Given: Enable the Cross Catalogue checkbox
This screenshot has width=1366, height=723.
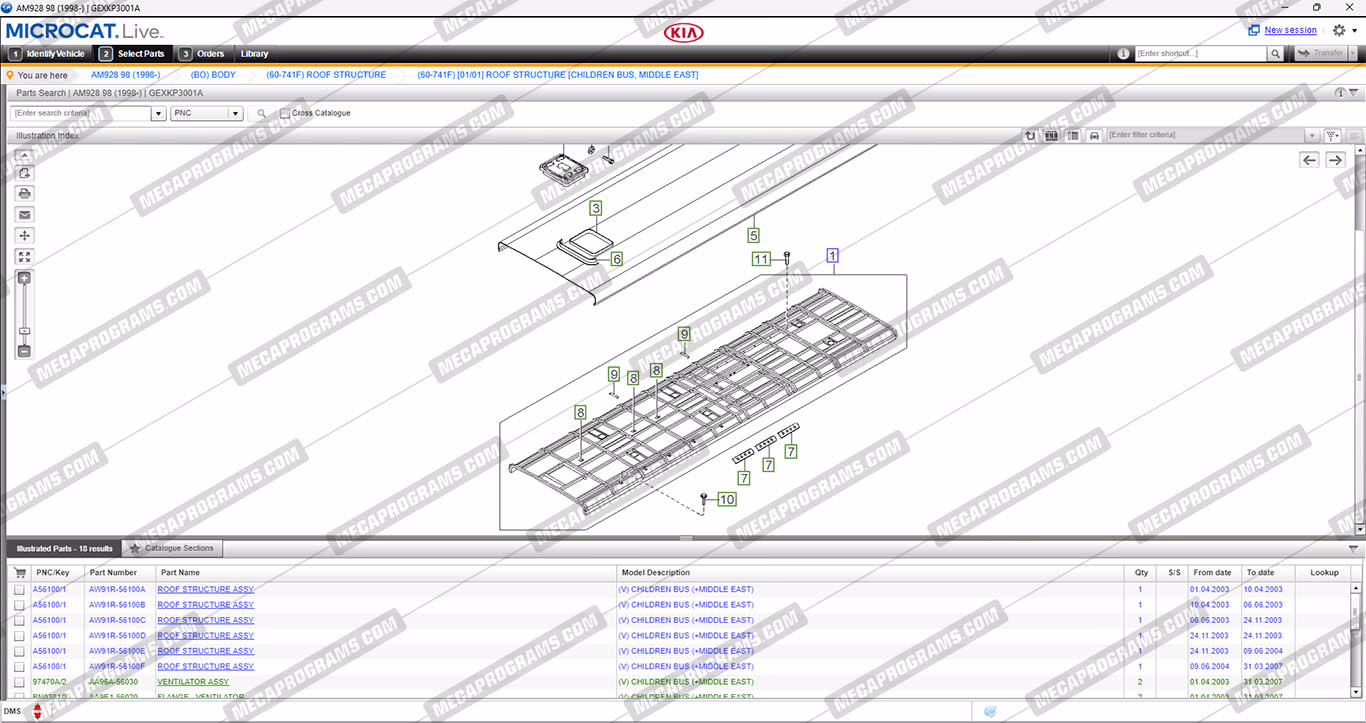Looking at the screenshot, I should click(285, 114).
